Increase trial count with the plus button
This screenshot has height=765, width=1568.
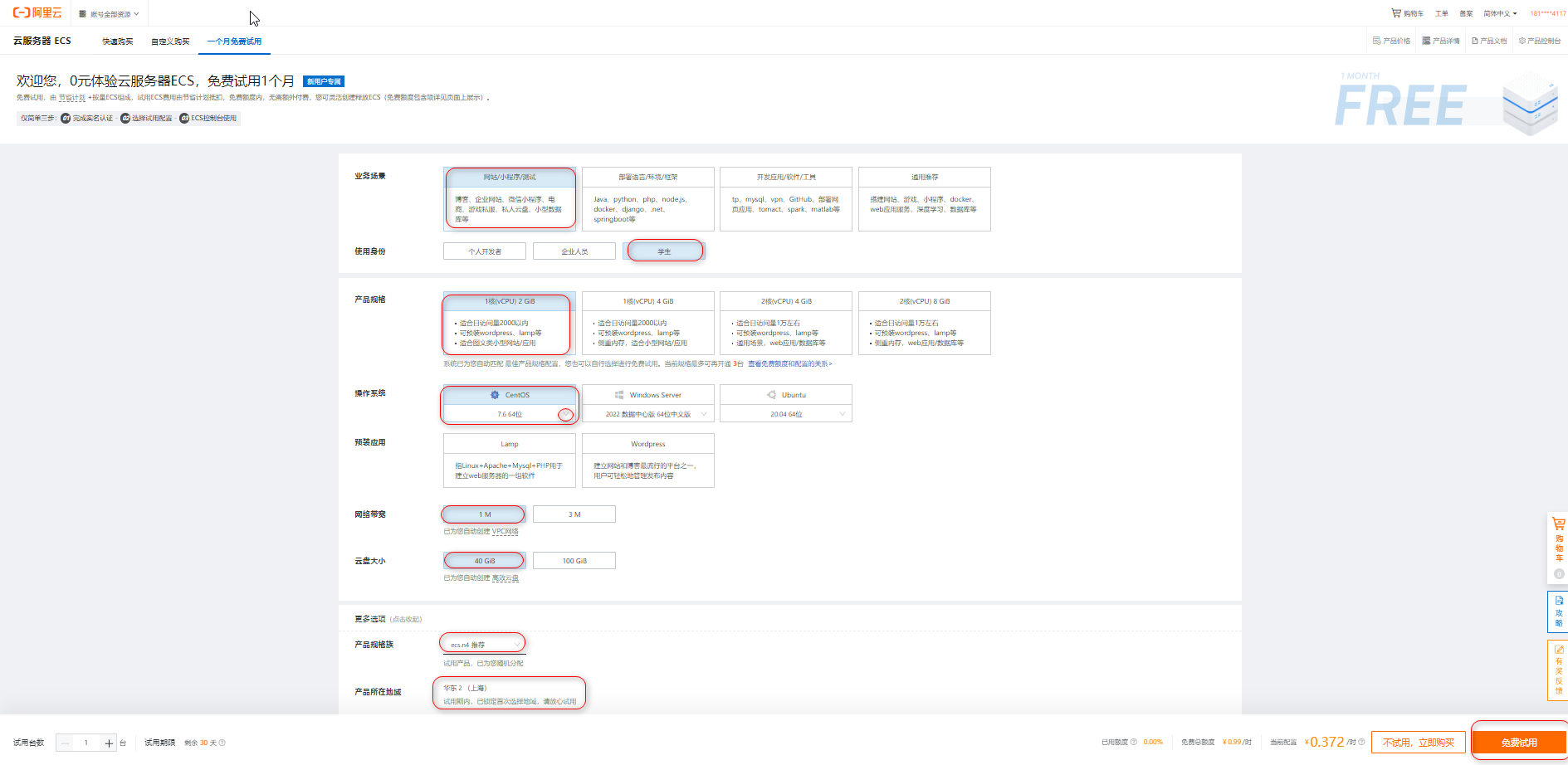point(109,743)
